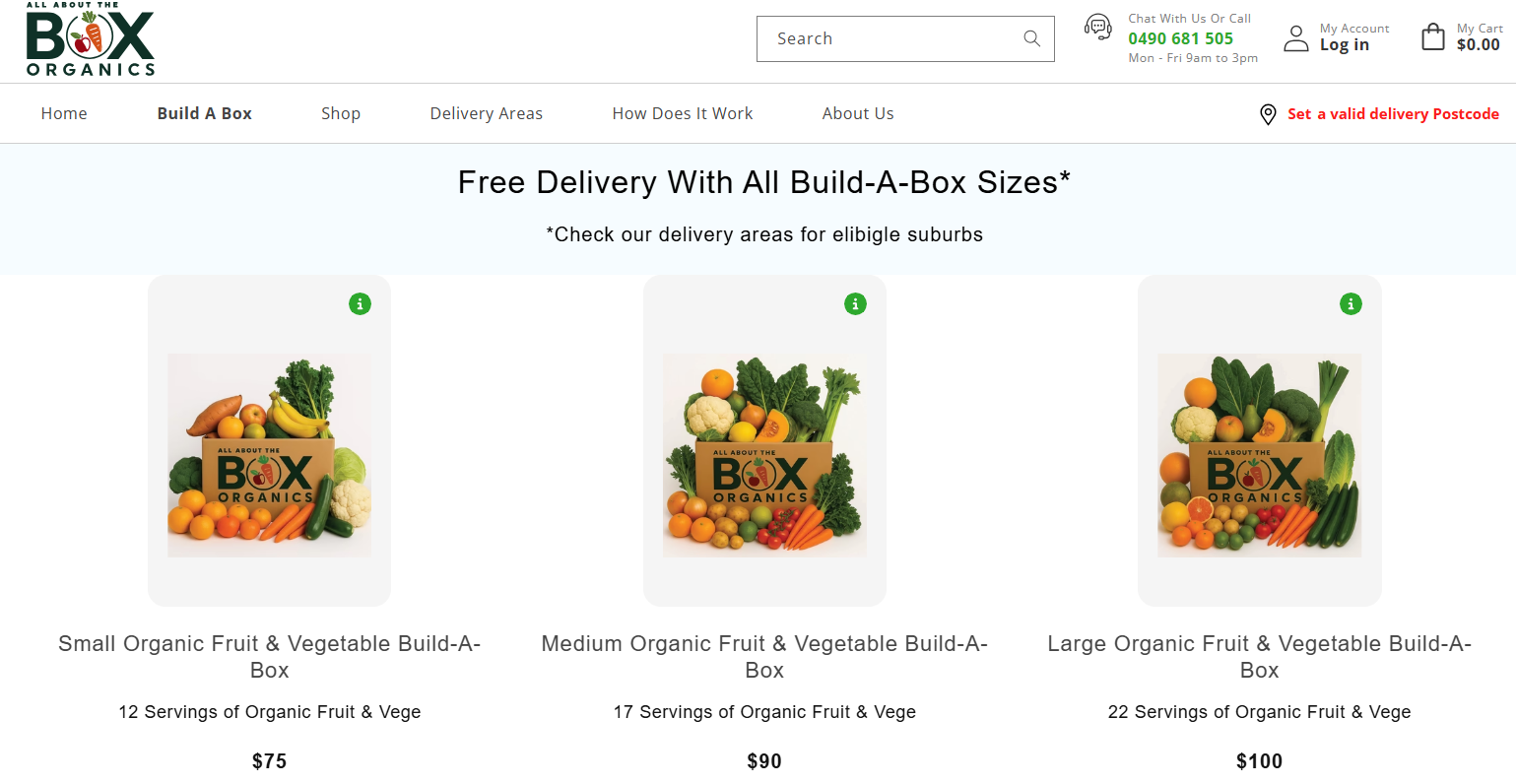The width and height of the screenshot is (1516, 784).
Task: Open the Shop menu
Action: pos(341,113)
